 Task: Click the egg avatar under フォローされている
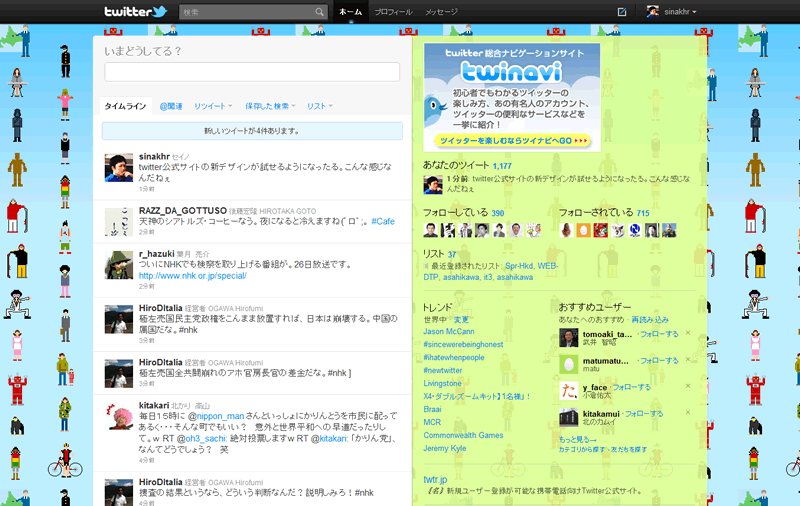583,230
